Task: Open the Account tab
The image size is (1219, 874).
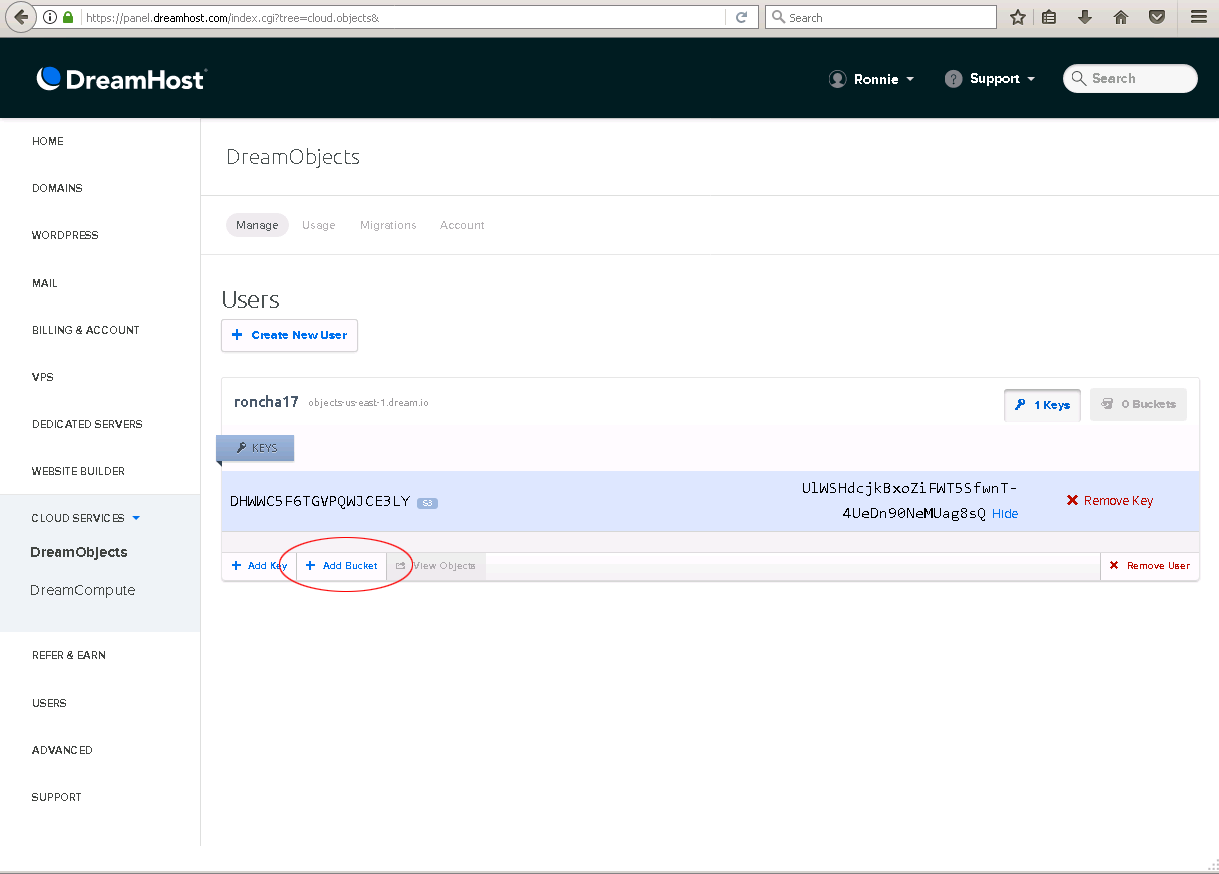Action: (462, 225)
